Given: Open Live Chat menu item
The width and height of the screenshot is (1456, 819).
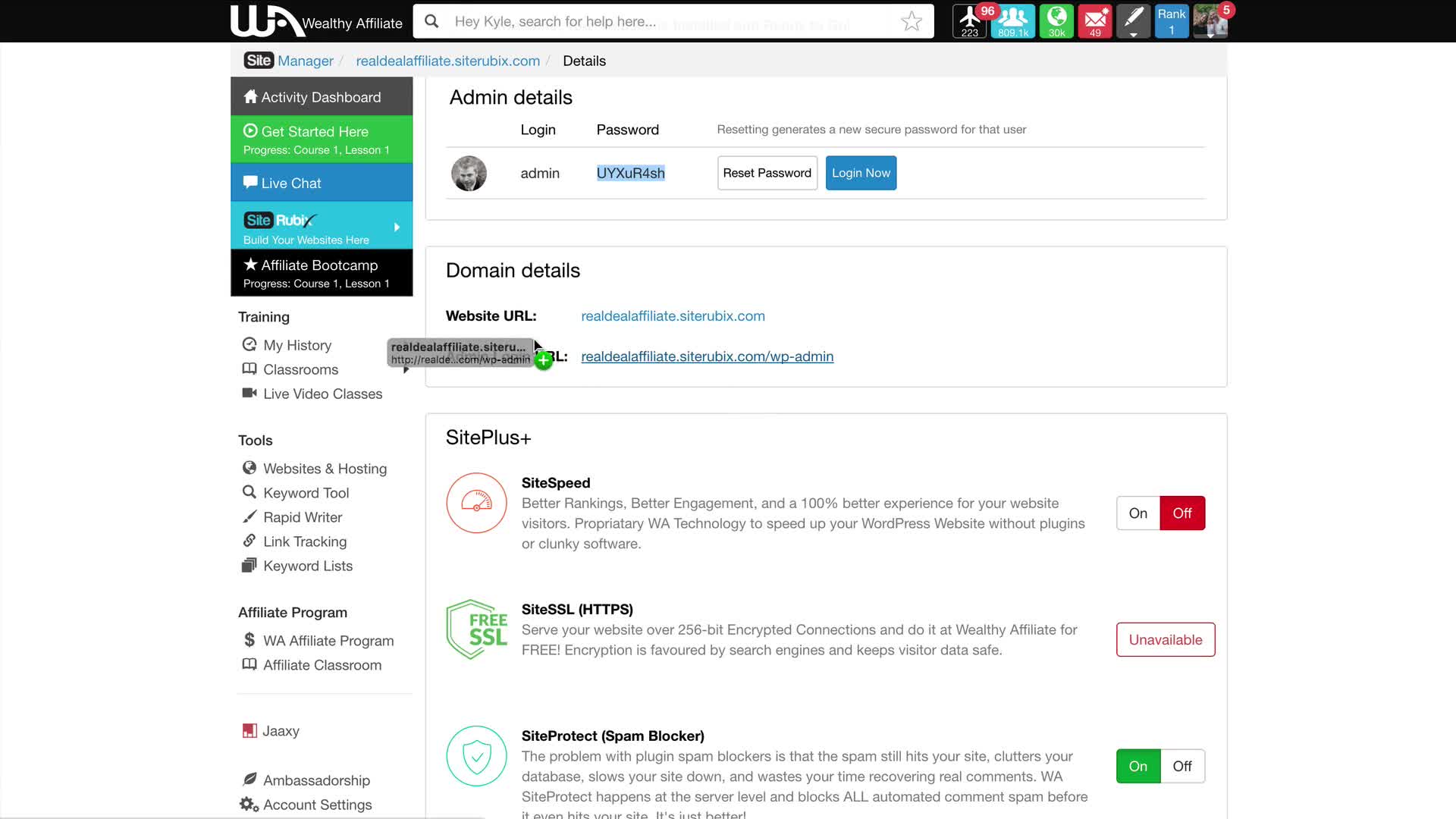Looking at the screenshot, I should point(322,183).
